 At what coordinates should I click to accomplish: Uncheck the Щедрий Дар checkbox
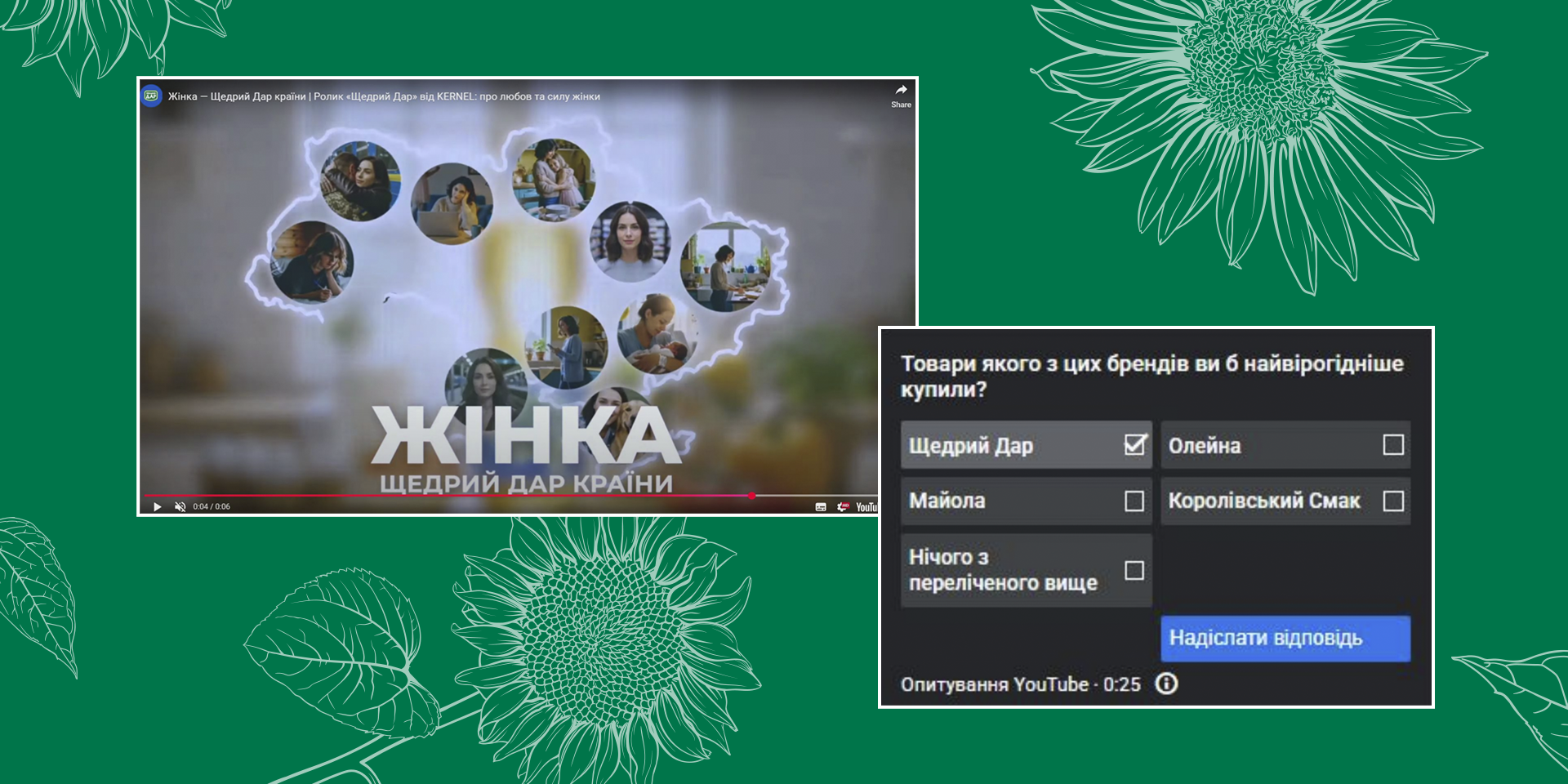click(x=1134, y=444)
